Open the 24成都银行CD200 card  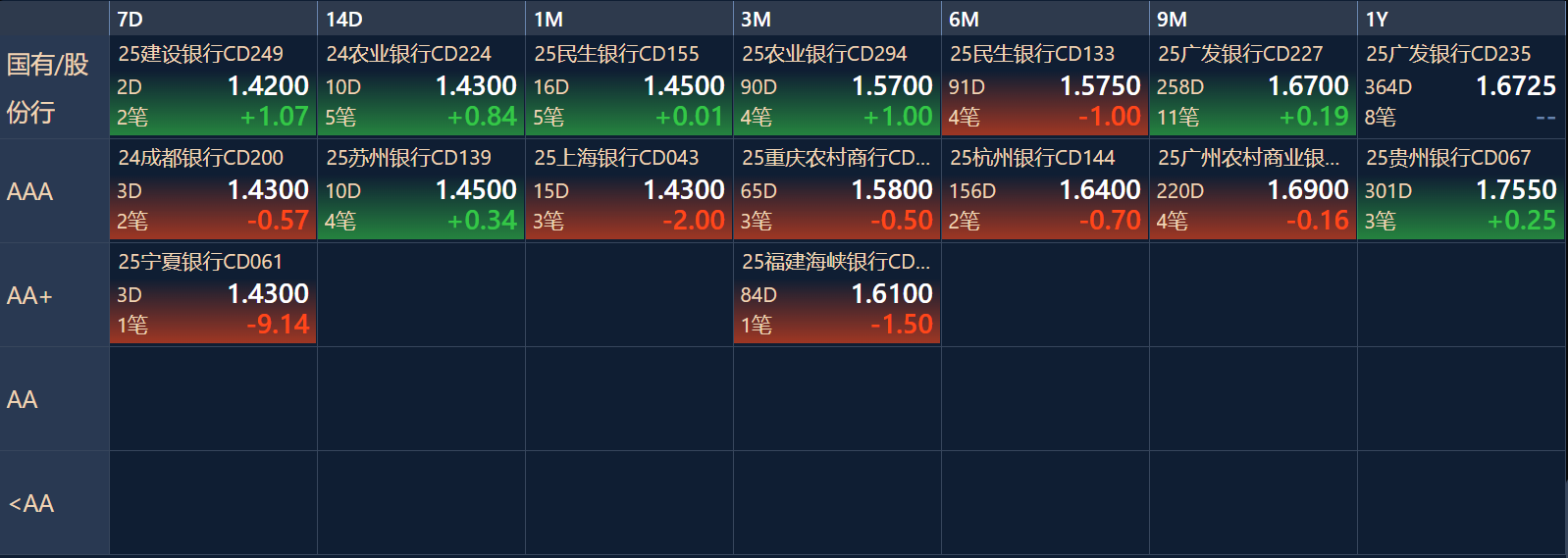click(x=213, y=190)
